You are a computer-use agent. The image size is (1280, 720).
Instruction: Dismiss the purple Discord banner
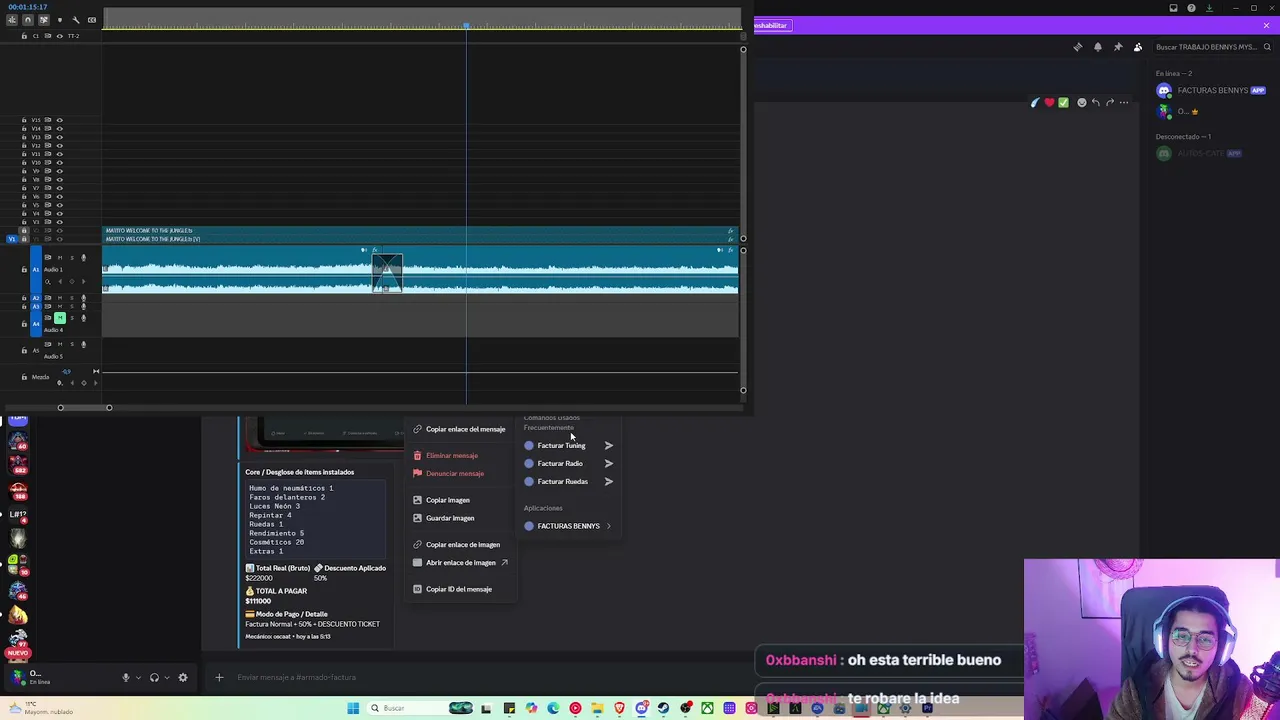[1266, 25]
